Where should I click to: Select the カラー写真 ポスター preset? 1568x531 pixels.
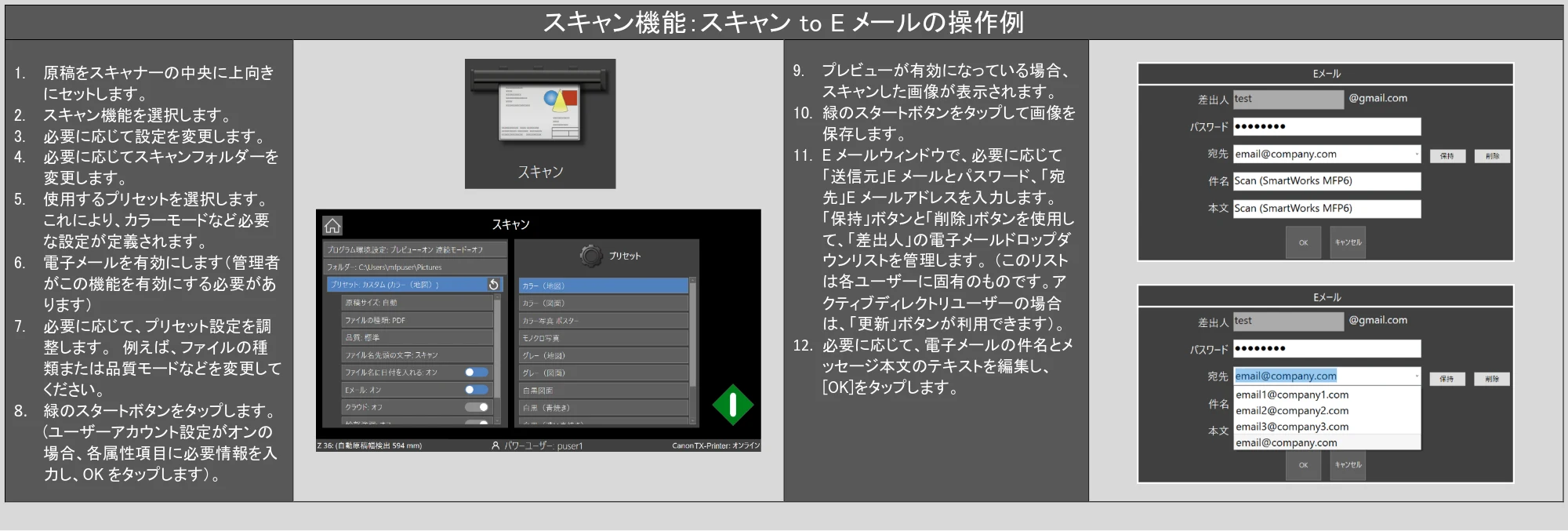tap(603, 320)
